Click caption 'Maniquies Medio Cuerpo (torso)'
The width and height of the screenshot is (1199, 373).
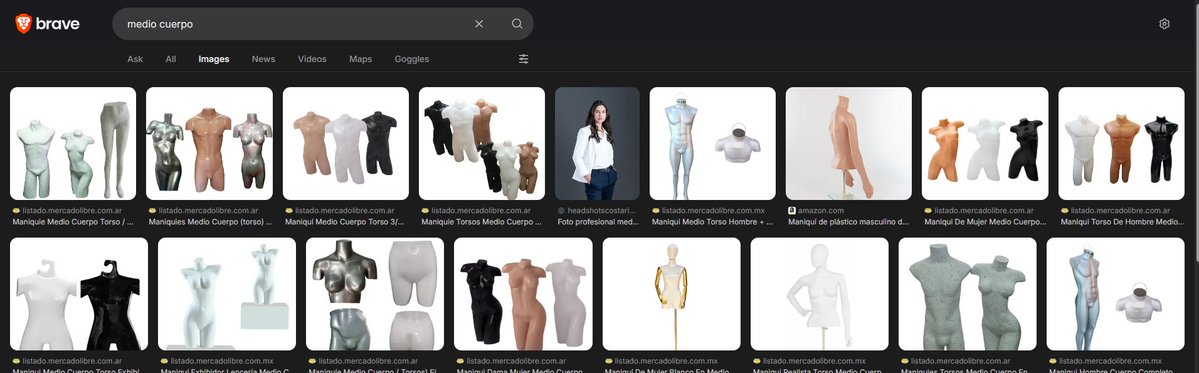[210, 222]
